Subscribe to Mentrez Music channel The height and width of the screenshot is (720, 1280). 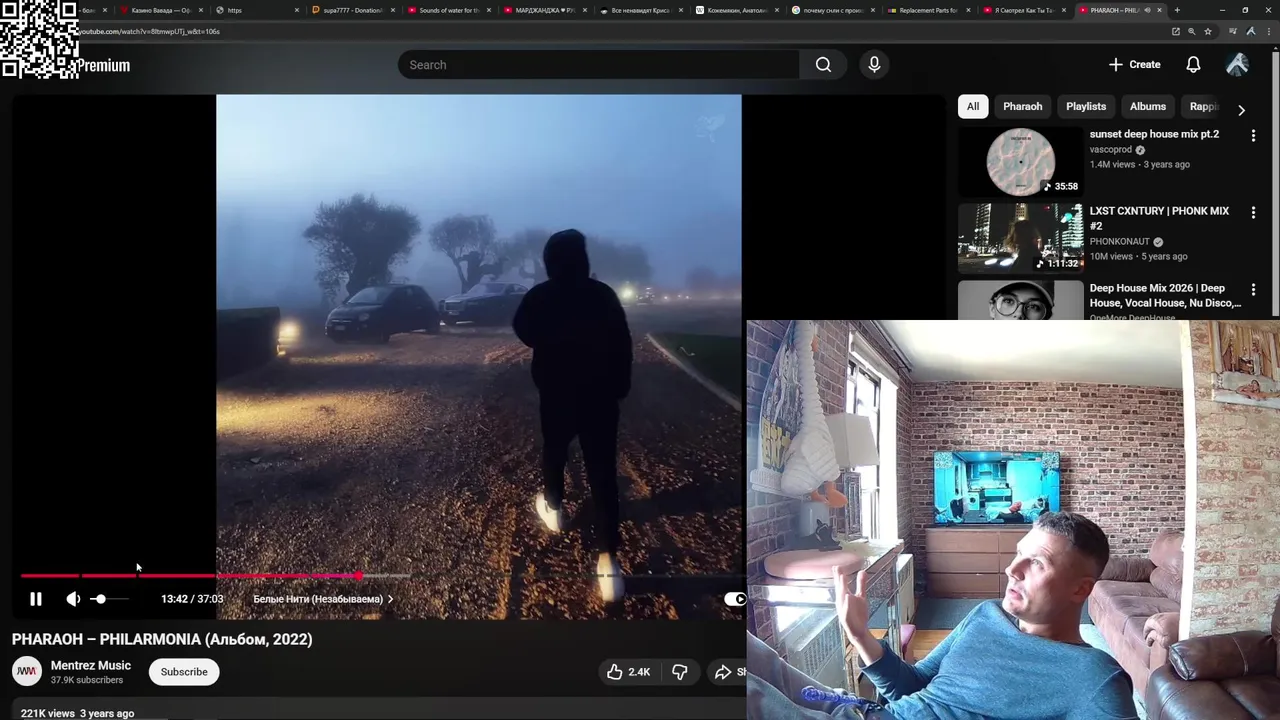click(x=184, y=672)
